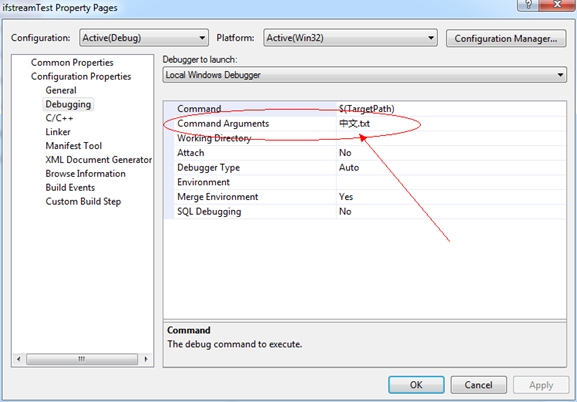This screenshot has width=577, height=402.
Task: Expand the Debugger to launch dropdown
Action: [x=364, y=75]
